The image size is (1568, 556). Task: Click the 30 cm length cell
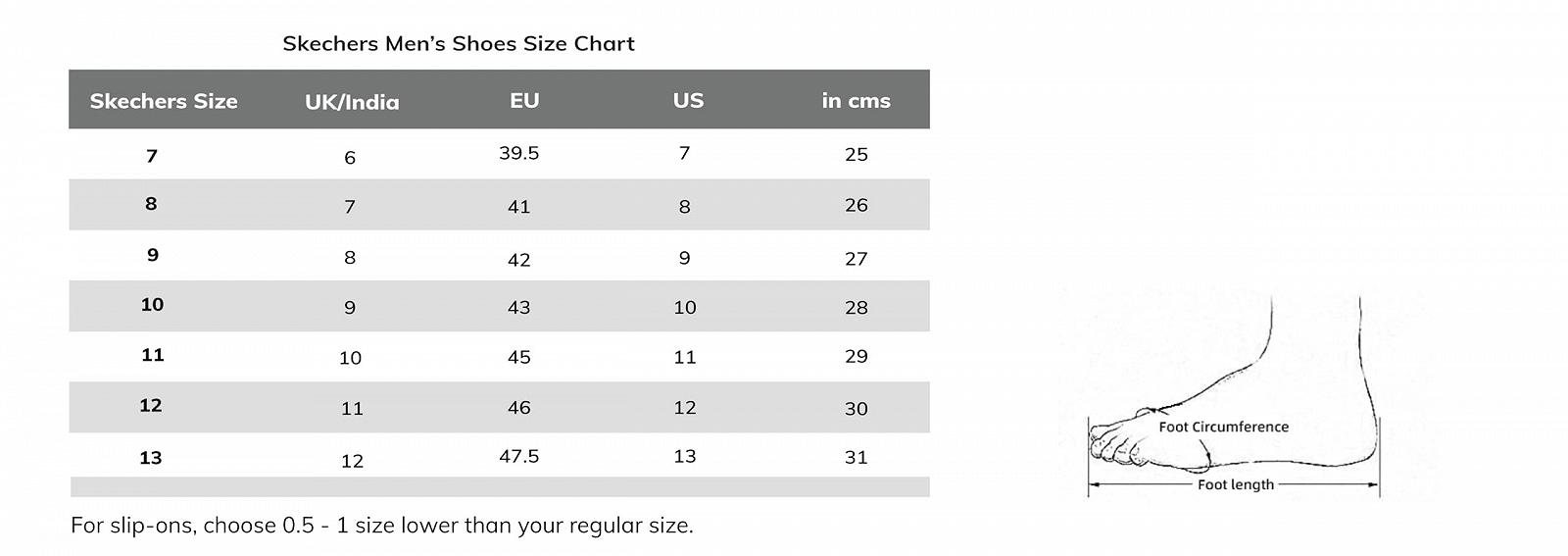point(856,408)
